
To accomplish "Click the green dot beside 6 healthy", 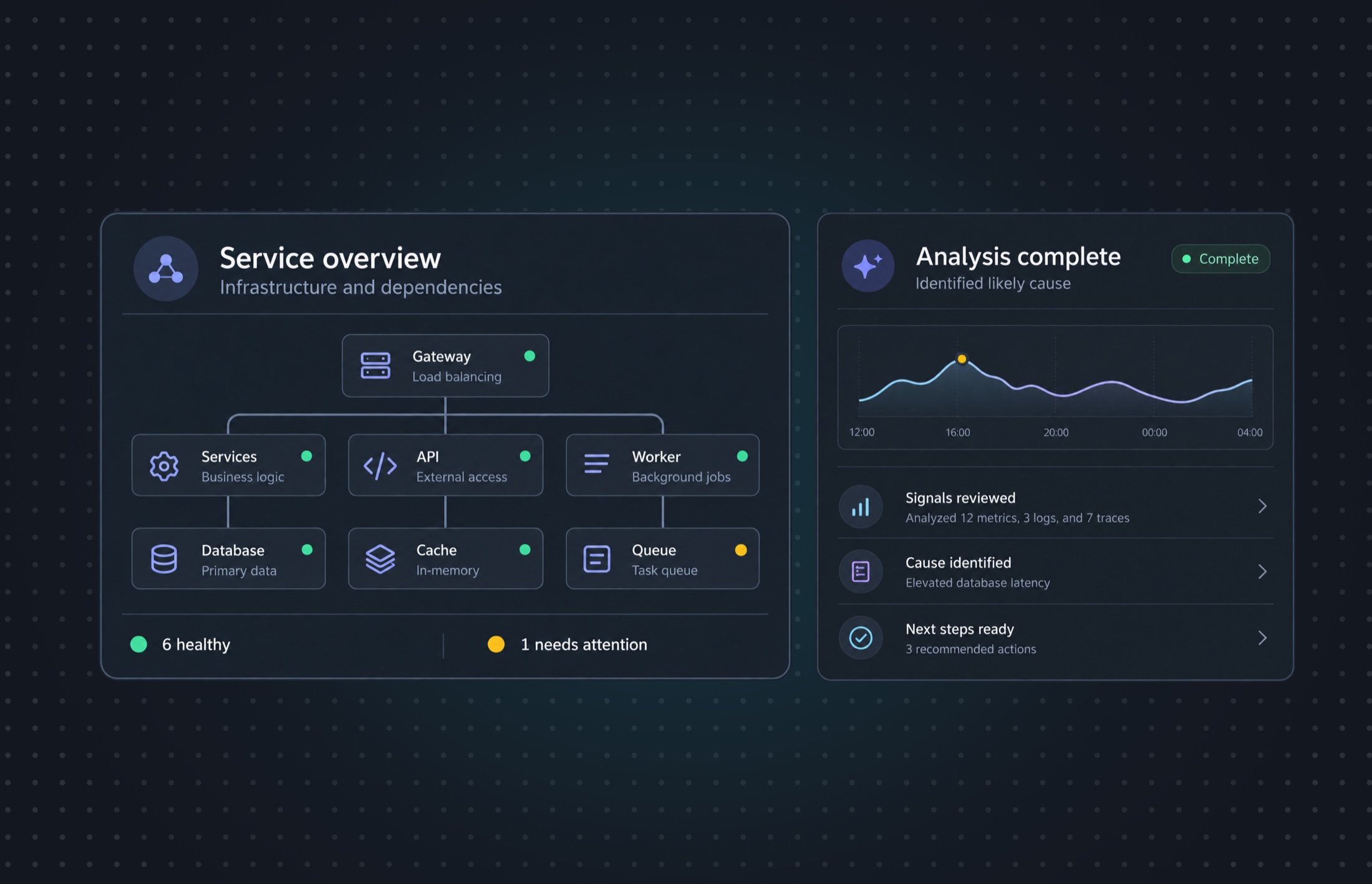I will (138, 644).
